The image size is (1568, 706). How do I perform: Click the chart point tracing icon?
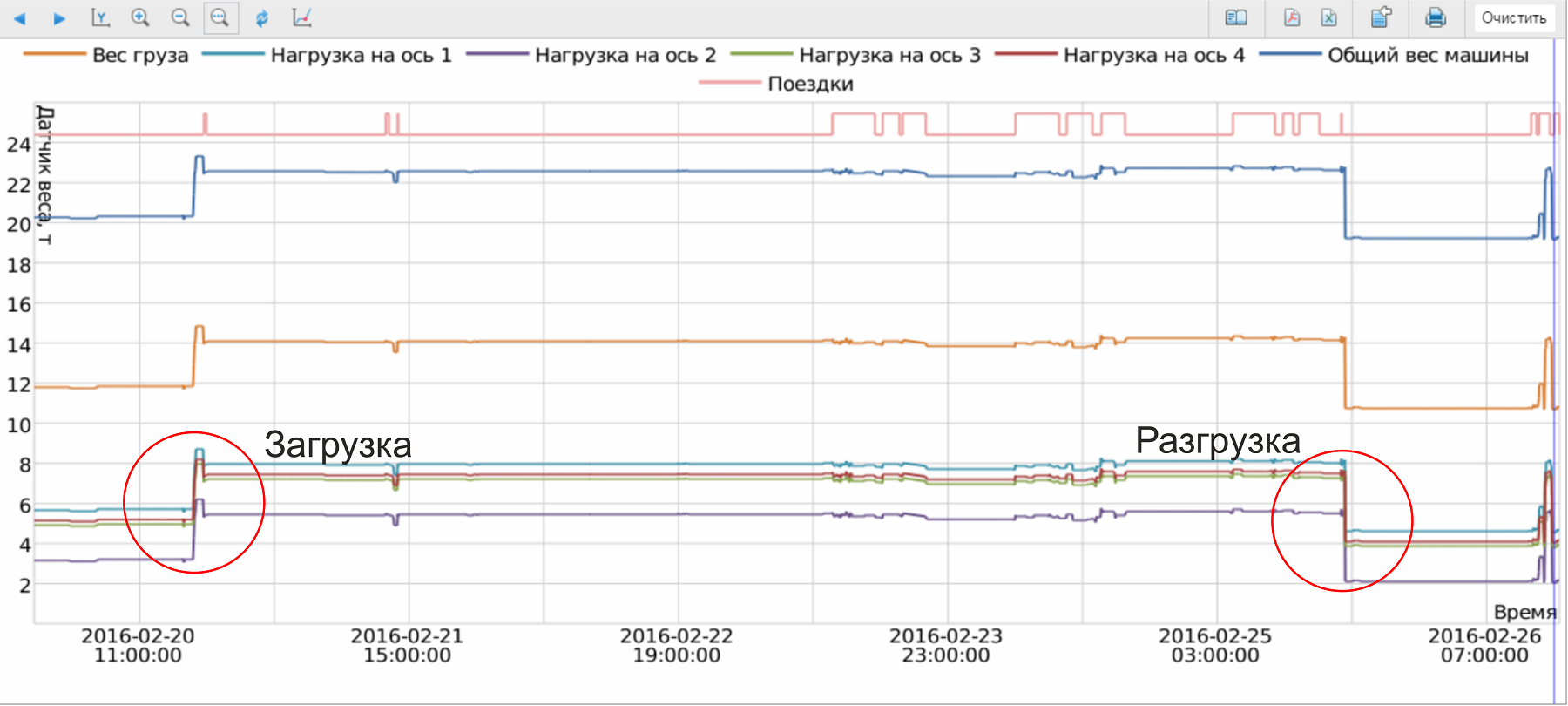[x=302, y=18]
